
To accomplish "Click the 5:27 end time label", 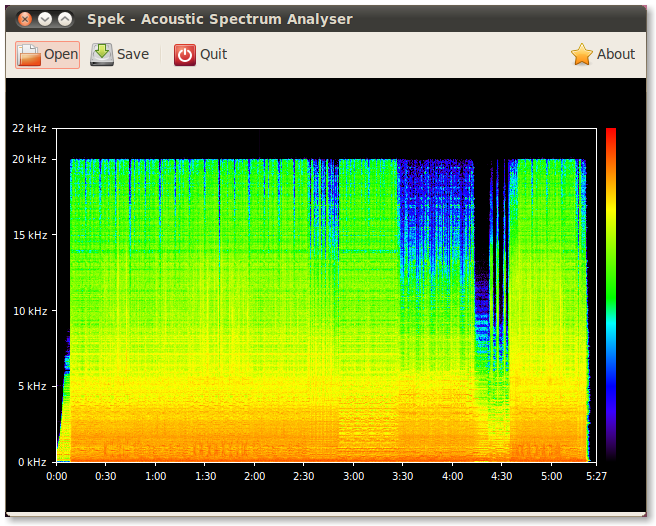I will click(597, 477).
